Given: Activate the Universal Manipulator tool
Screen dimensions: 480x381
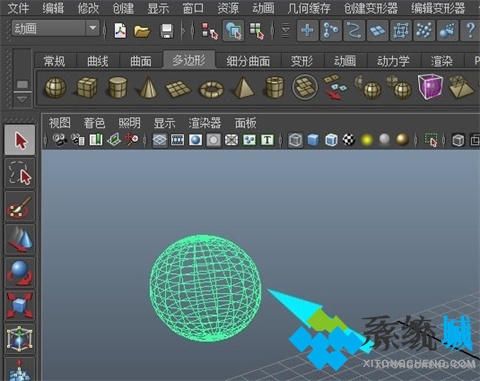Looking at the screenshot, I should tap(20, 339).
